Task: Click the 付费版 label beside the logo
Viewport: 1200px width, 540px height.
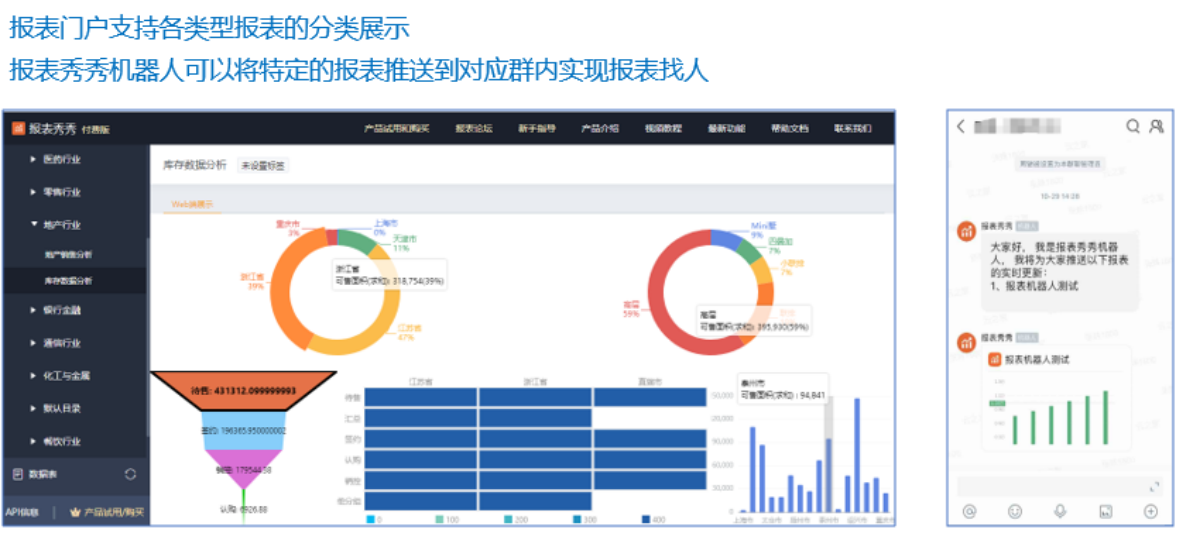Action: tap(97, 130)
